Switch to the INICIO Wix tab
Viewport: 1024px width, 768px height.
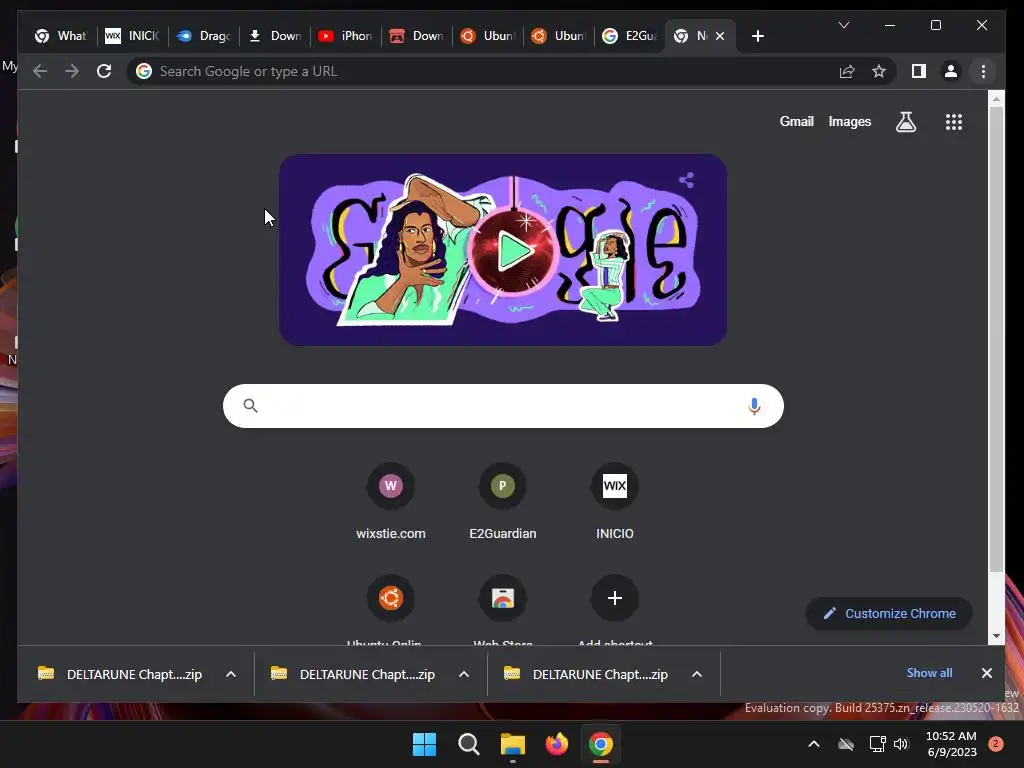click(132, 36)
